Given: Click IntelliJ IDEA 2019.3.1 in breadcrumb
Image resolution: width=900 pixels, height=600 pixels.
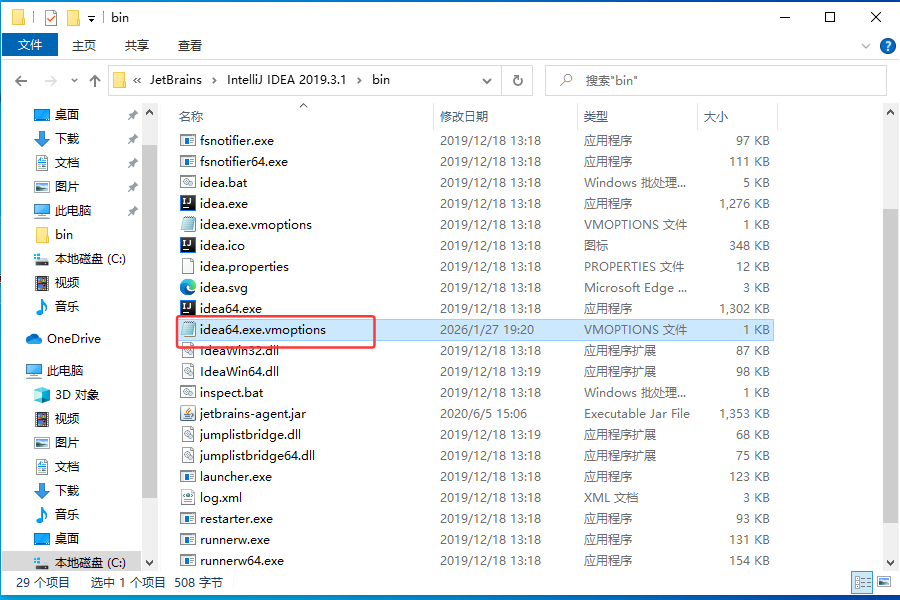Looking at the screenshot, I should point(286,80).
